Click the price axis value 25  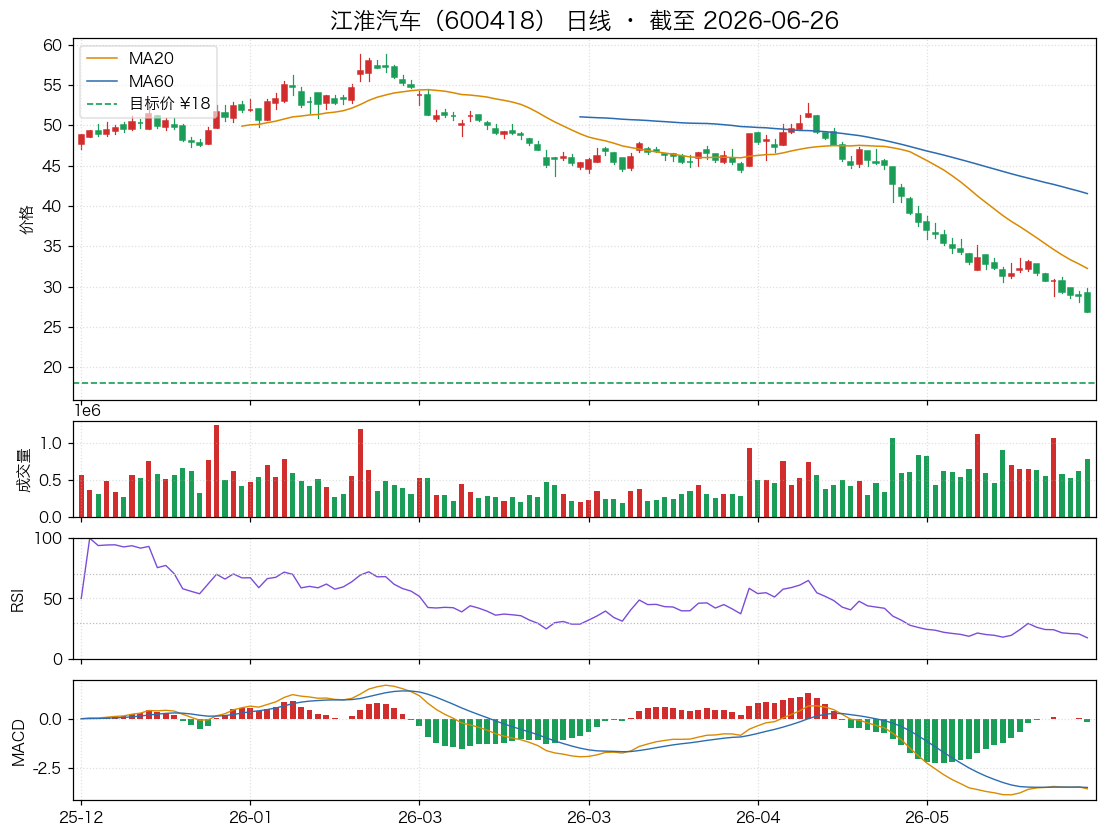[52, 328]
